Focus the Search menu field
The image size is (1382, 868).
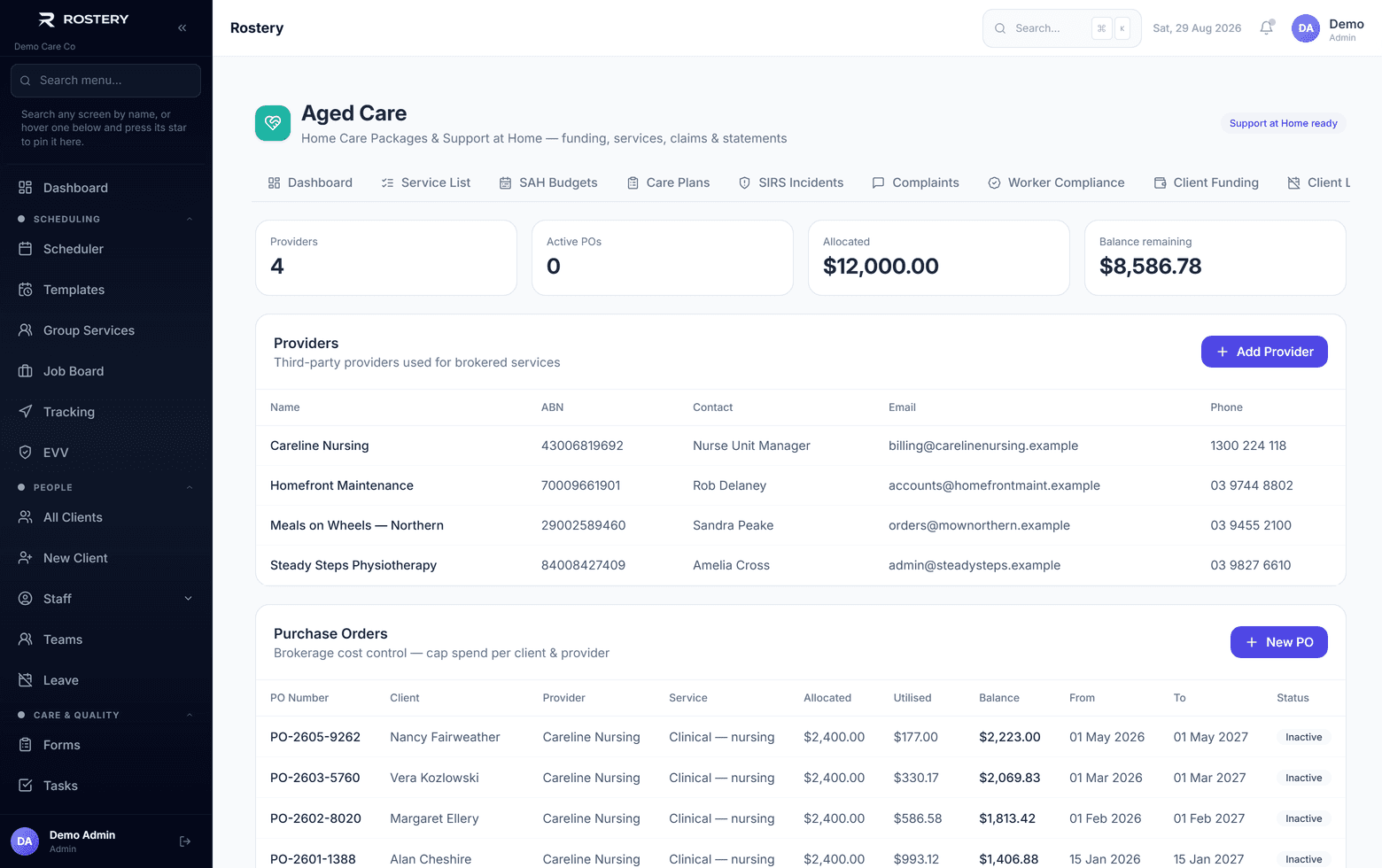pos(106,81)
